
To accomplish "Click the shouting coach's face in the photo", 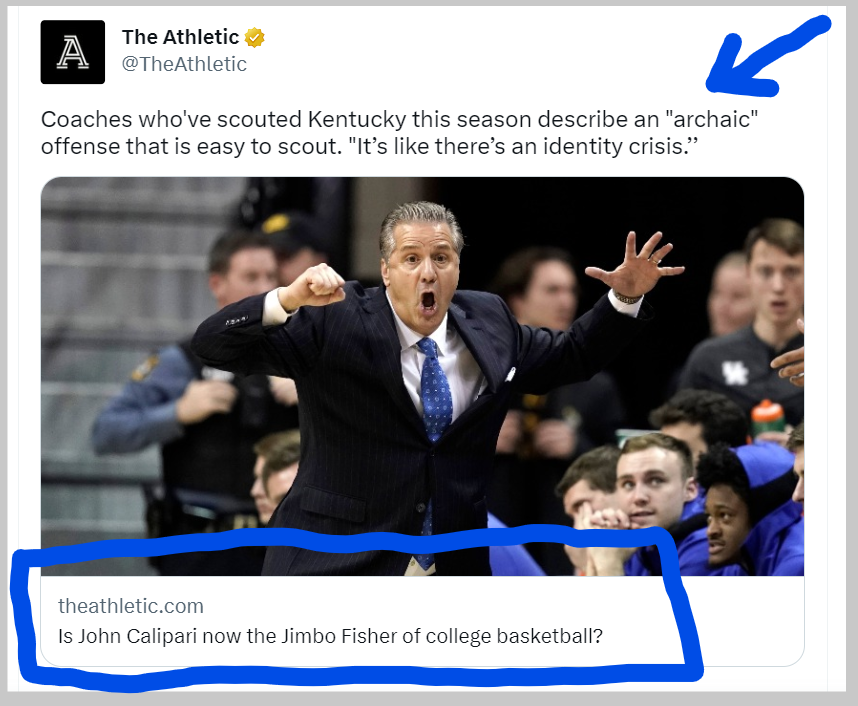I will click(422, 265).
